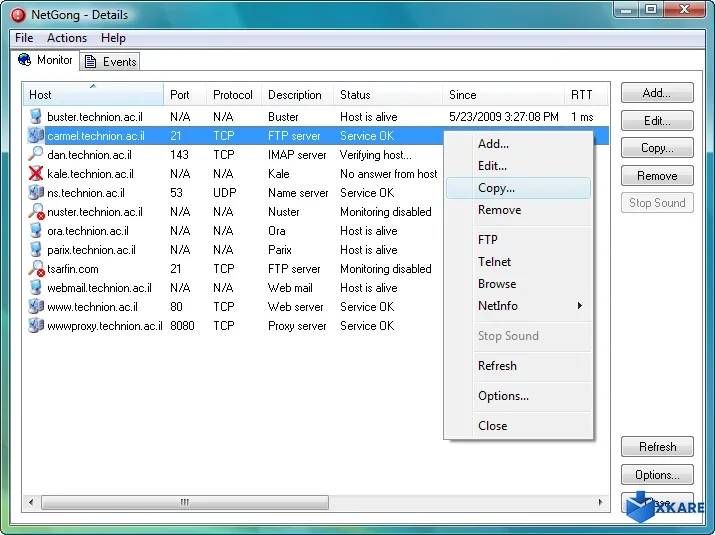Image resolution: width=715 pixels, height=535 pixels.
Task: Click the ora.technion.ac.il host icon
Action: point(36,231)
